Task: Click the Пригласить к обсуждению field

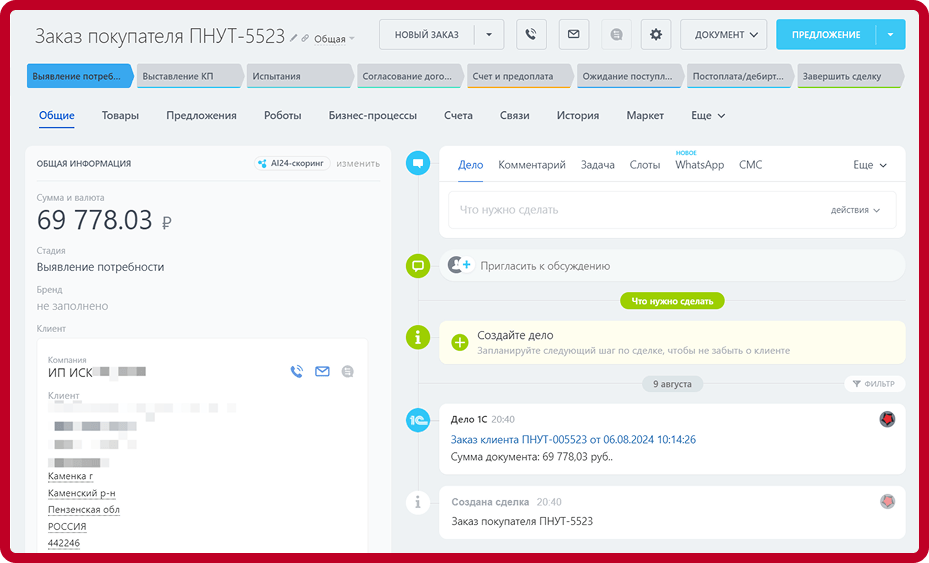Action: [x=672, y=265]
